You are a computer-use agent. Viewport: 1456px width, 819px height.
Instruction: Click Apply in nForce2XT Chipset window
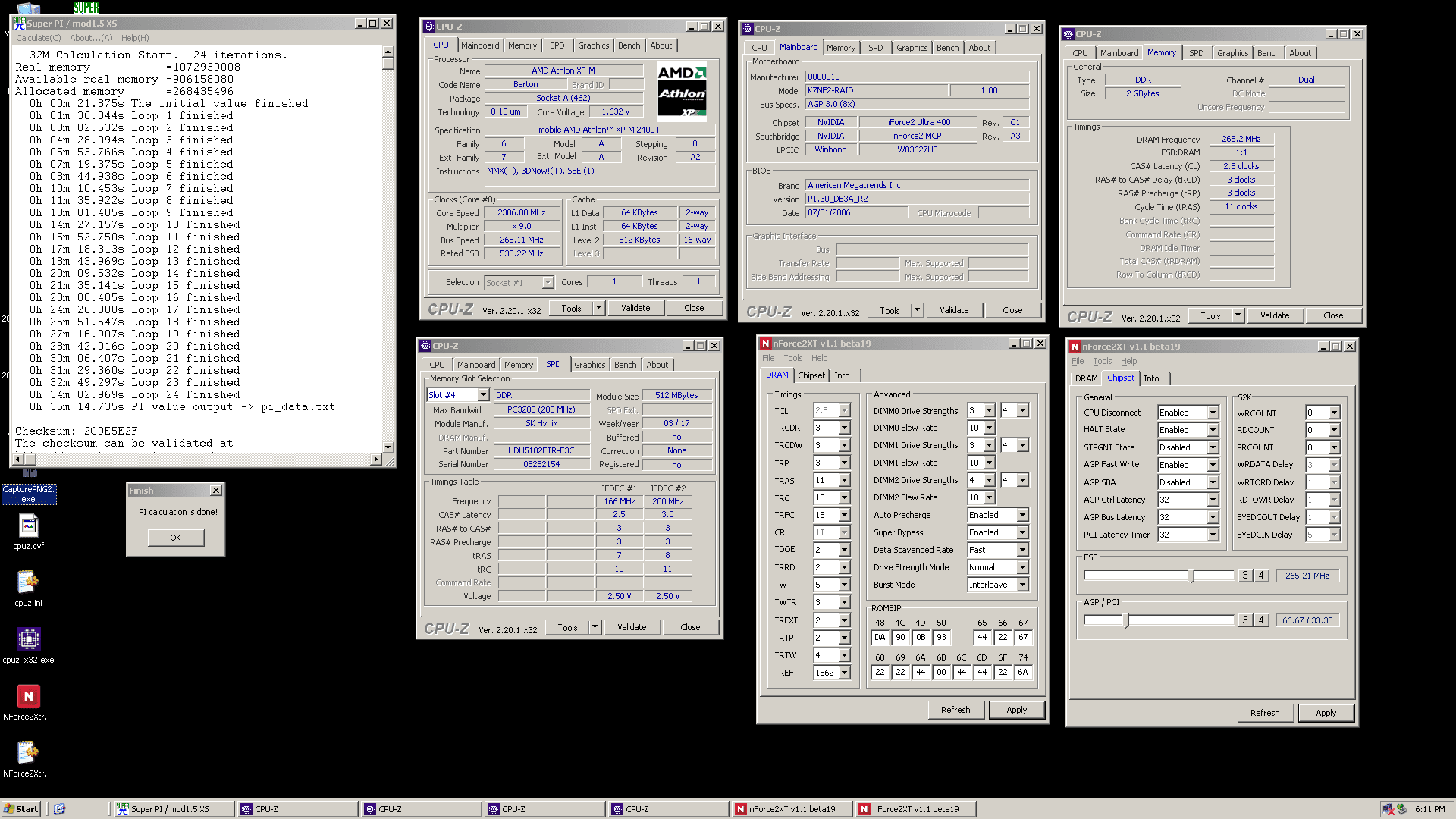(x=1326, y=713)
